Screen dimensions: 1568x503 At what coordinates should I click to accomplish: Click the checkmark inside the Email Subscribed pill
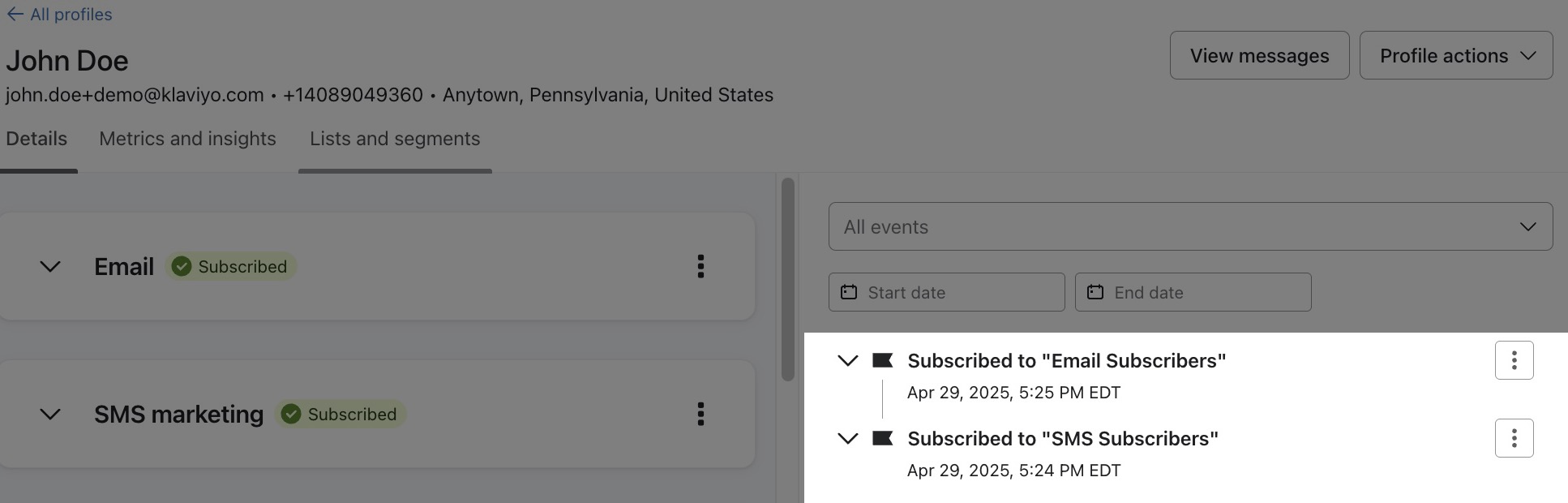point(182,266)
